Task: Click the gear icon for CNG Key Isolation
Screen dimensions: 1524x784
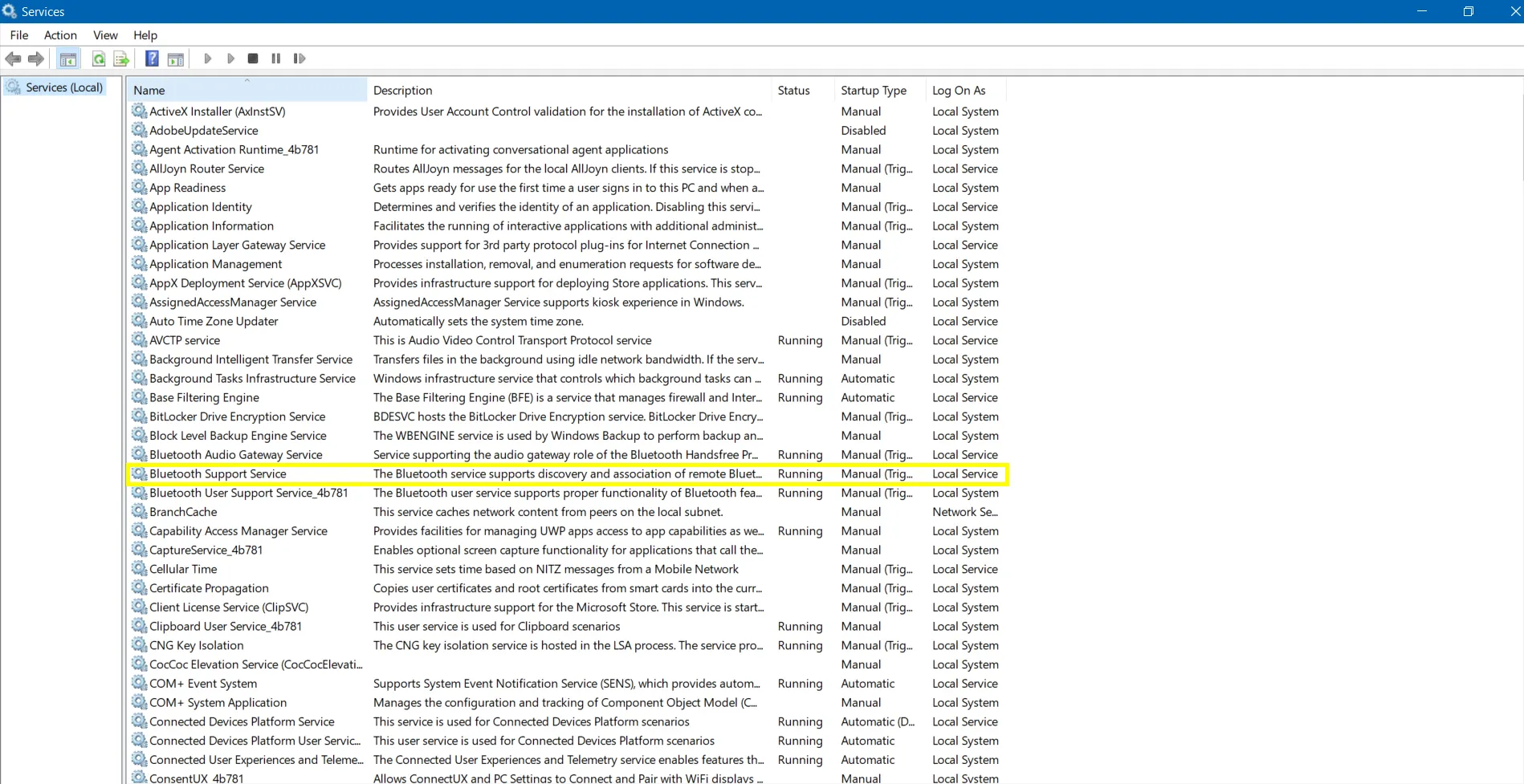Action: pos(140,645)
